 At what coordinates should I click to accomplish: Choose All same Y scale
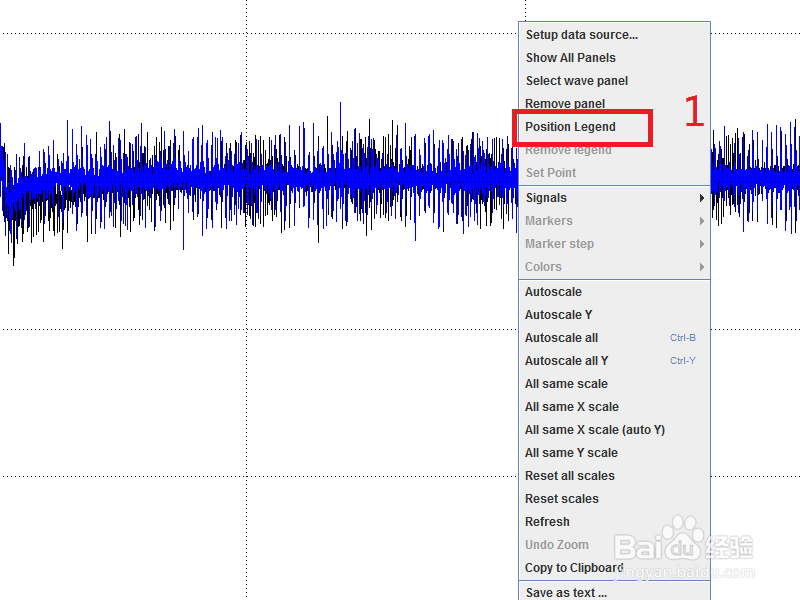click(614, 452)
